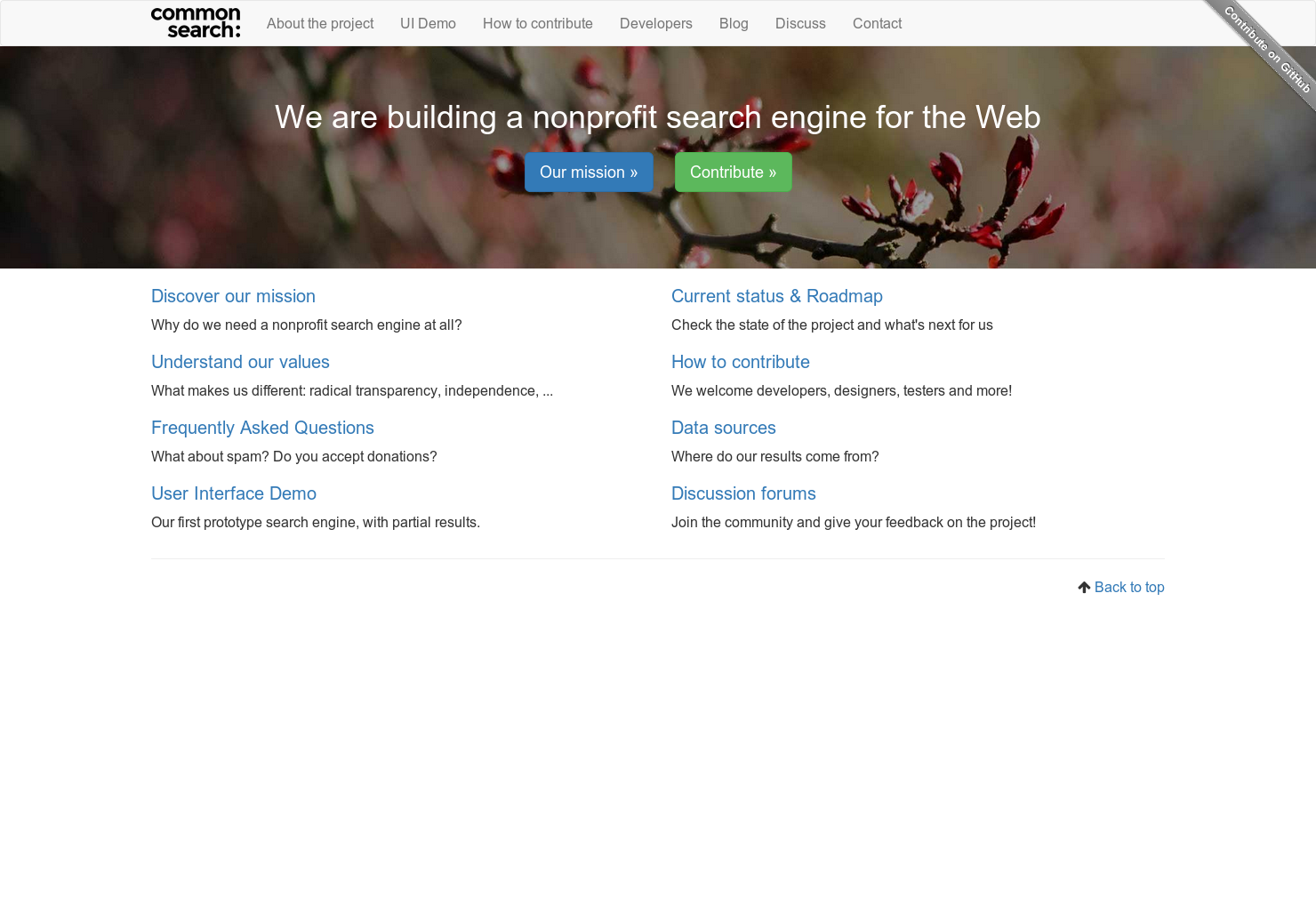This screenshot has width=1316, height=922.
Task: Navigate to the Blog
Action: coord(734,23)
